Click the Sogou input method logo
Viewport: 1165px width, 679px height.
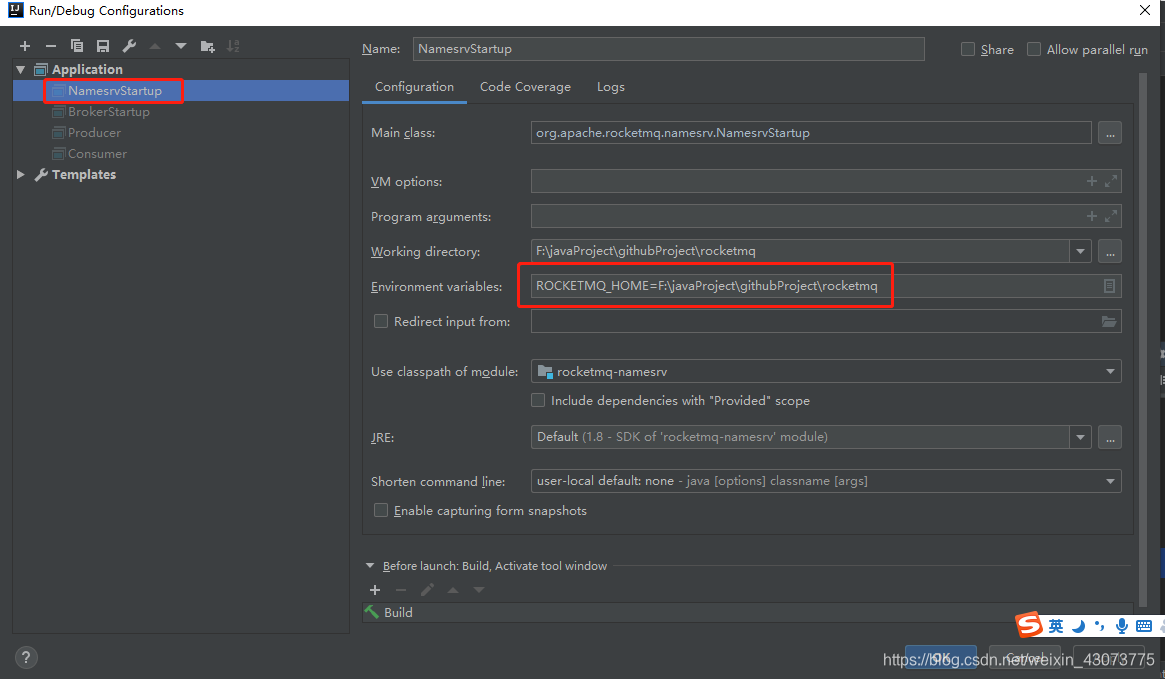pos(1030,625)
